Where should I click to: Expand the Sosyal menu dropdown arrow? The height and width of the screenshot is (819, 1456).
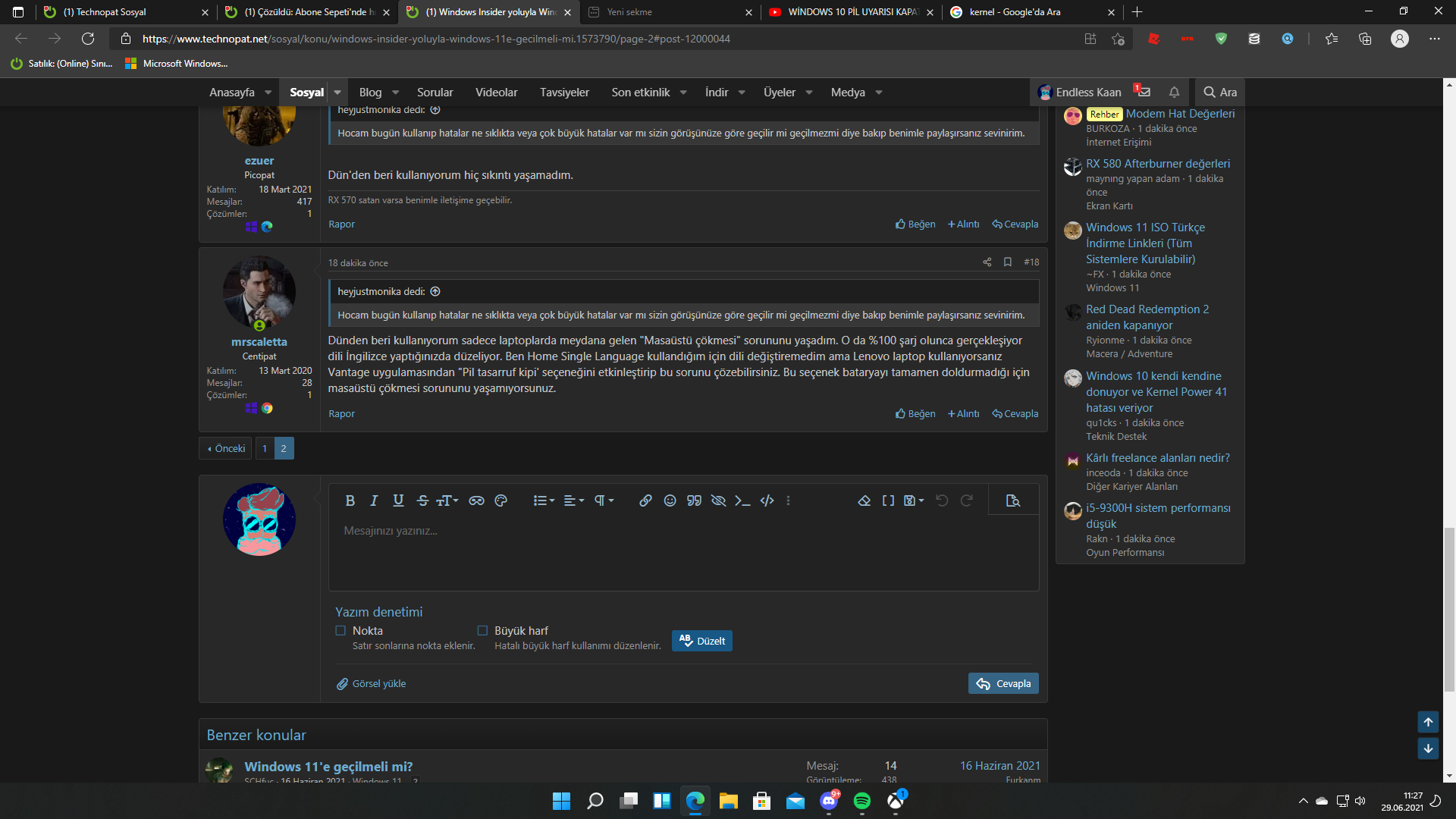coord(337,93)
